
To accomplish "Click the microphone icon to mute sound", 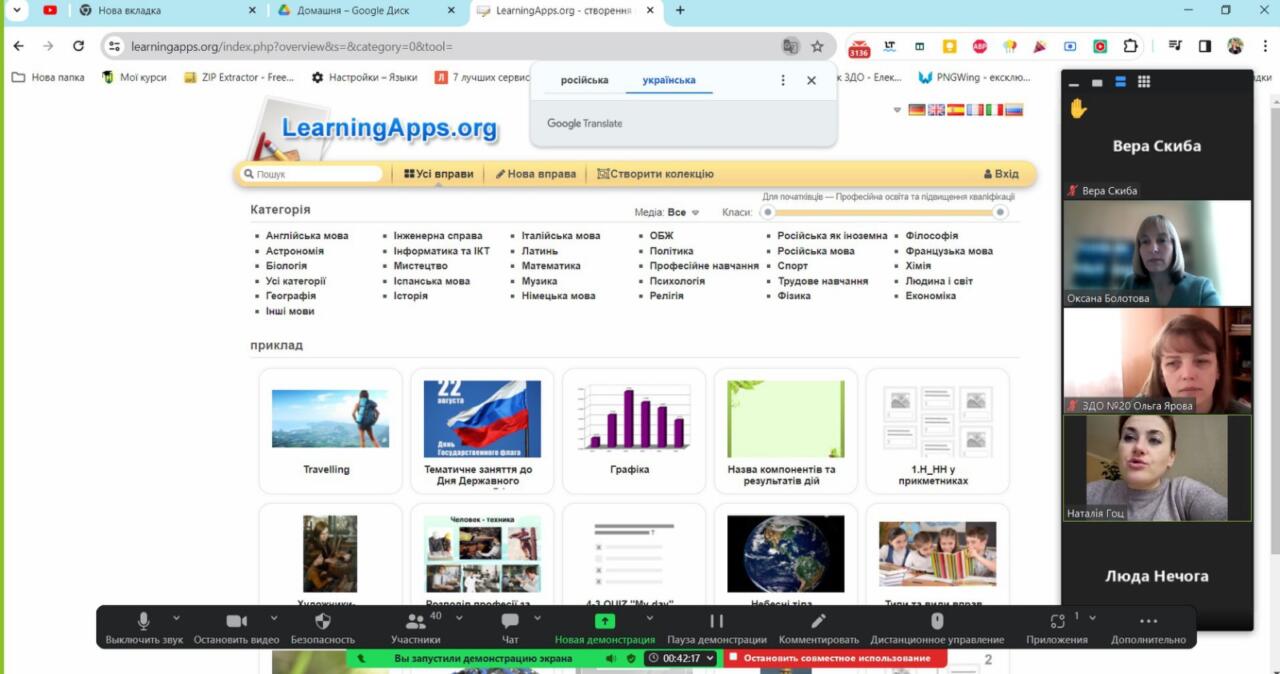I will [x=144, y=621].
